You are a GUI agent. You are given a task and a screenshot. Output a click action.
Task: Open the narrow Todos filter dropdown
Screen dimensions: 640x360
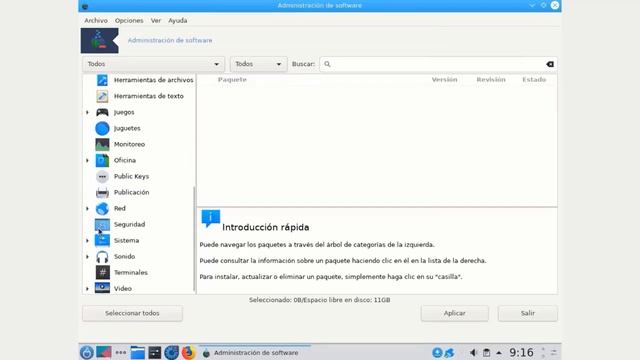click(258, 64)
